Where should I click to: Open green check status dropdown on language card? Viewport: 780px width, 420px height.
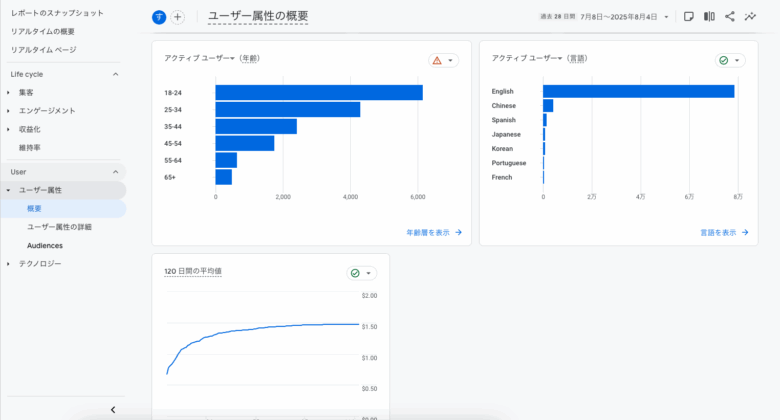730,60
